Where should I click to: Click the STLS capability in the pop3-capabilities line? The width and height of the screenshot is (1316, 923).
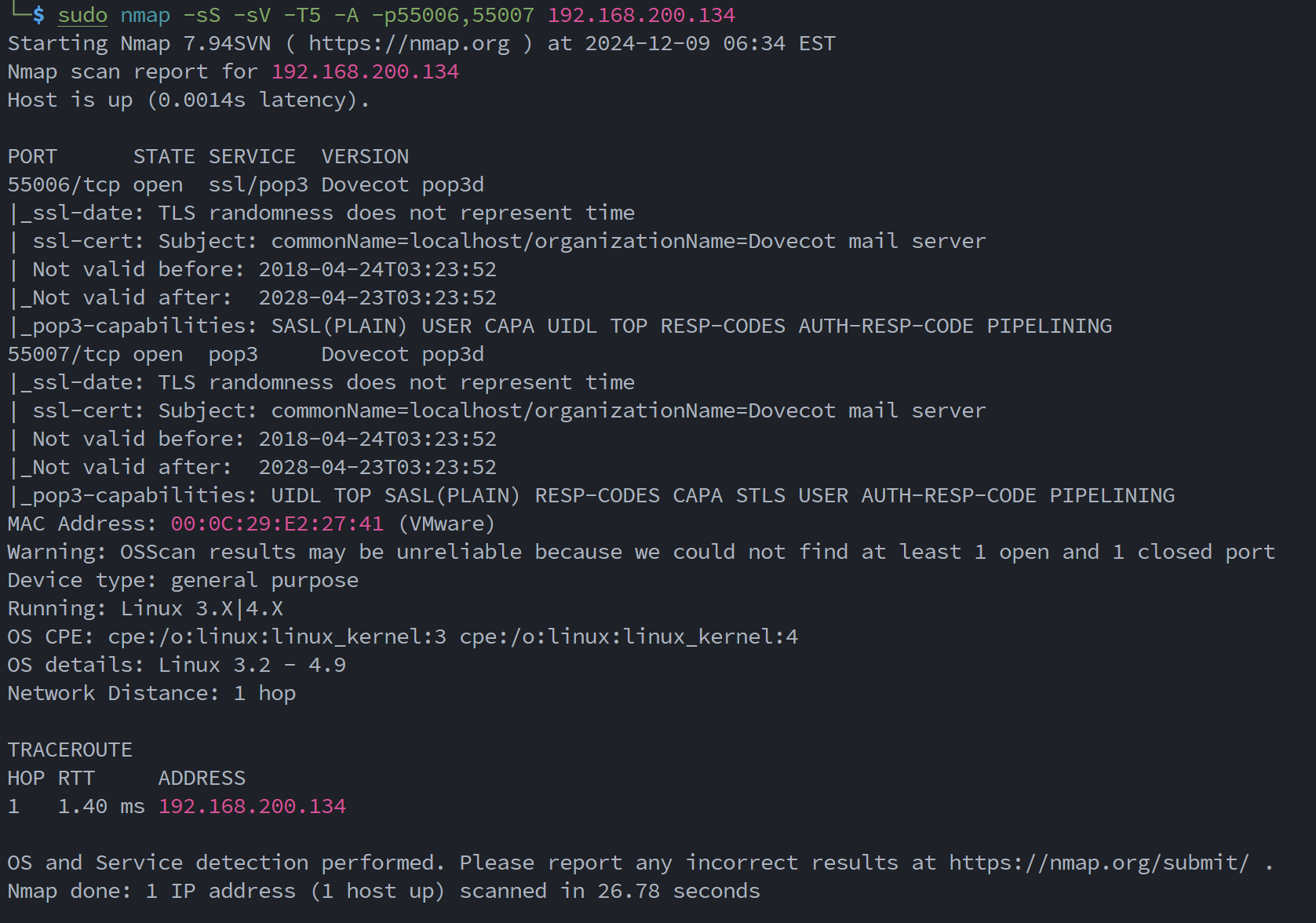tap(760, 496)
